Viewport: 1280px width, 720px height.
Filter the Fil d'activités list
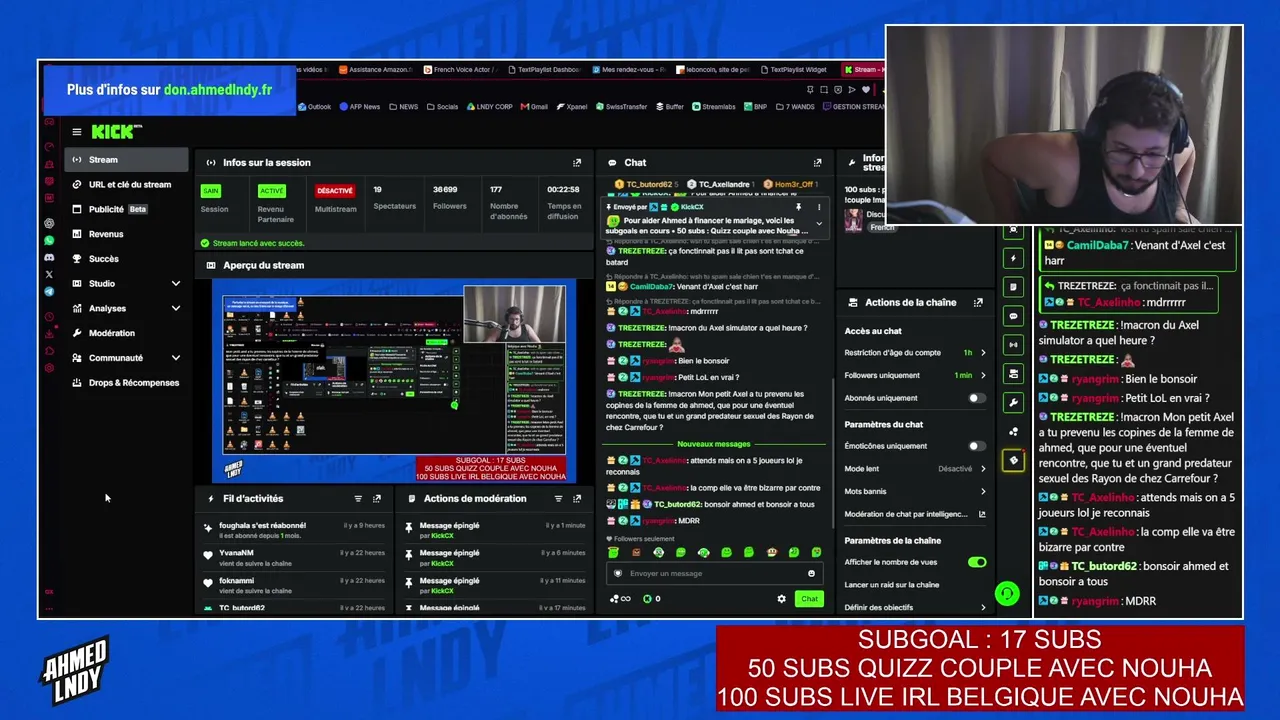coord(358,498)
